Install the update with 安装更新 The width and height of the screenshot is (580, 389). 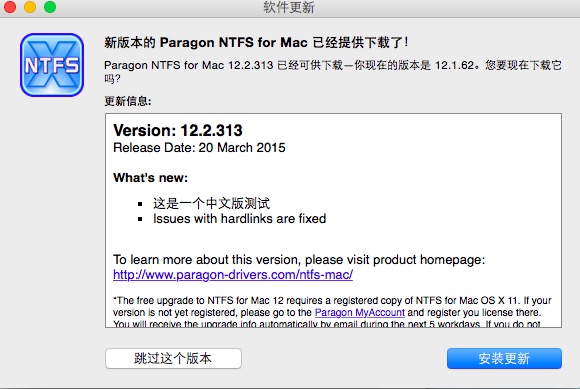(504, 358)
